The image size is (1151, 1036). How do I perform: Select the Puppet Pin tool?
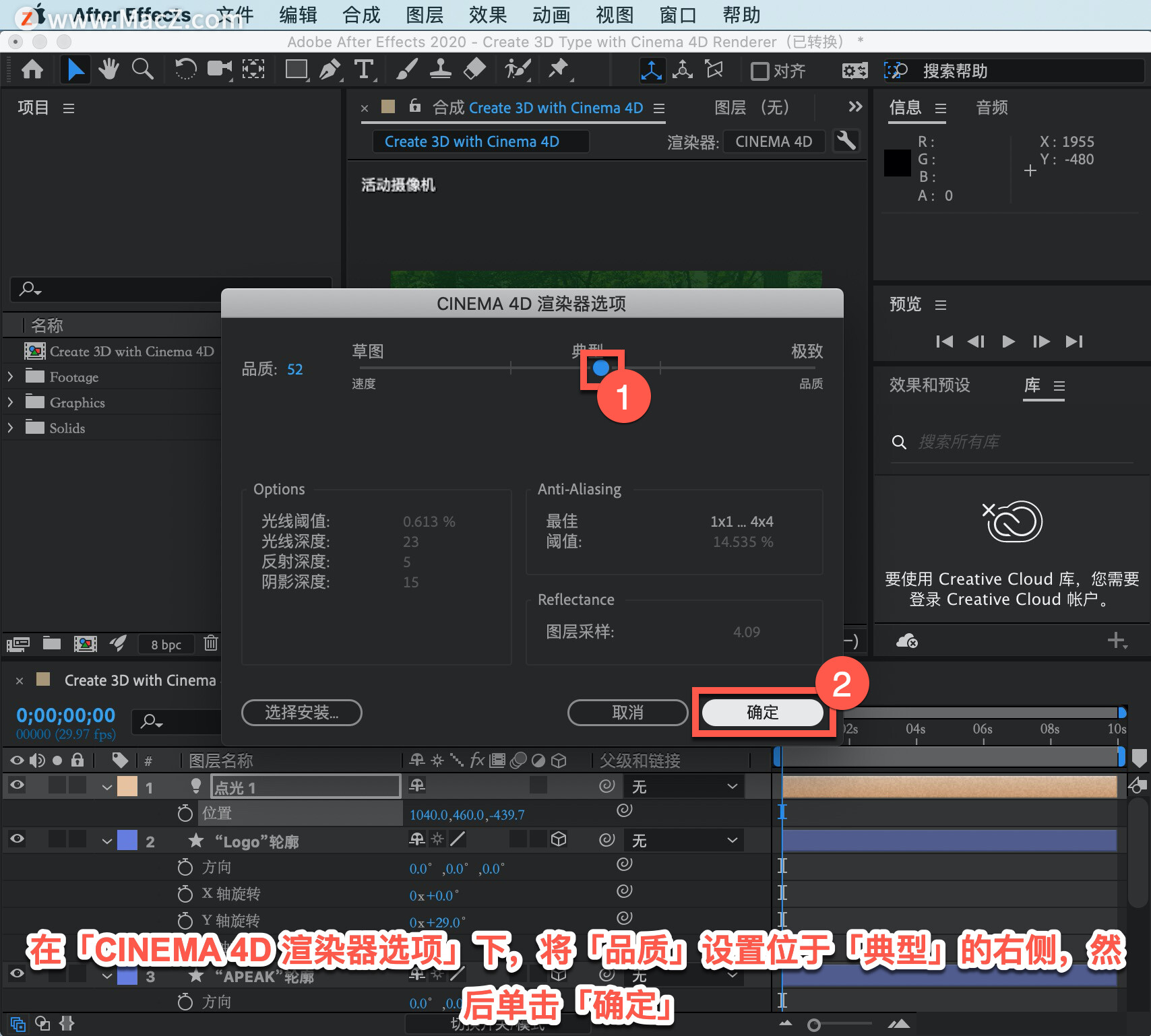point(559,69)
